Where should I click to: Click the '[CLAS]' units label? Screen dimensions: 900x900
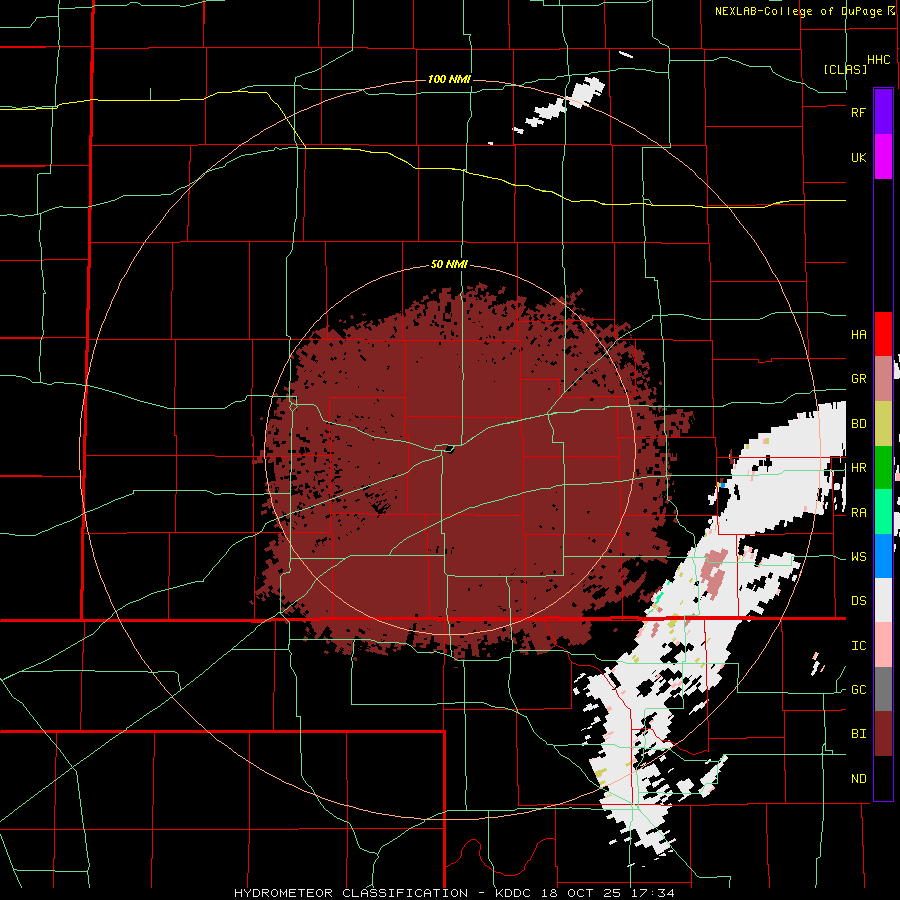pyautogui.click(x=845, y=69)
